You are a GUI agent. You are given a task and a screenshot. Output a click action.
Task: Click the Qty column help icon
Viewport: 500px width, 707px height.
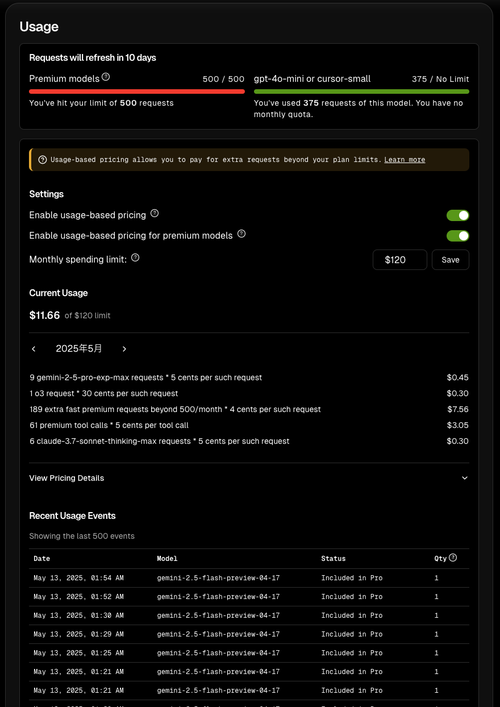coord(453,558)
